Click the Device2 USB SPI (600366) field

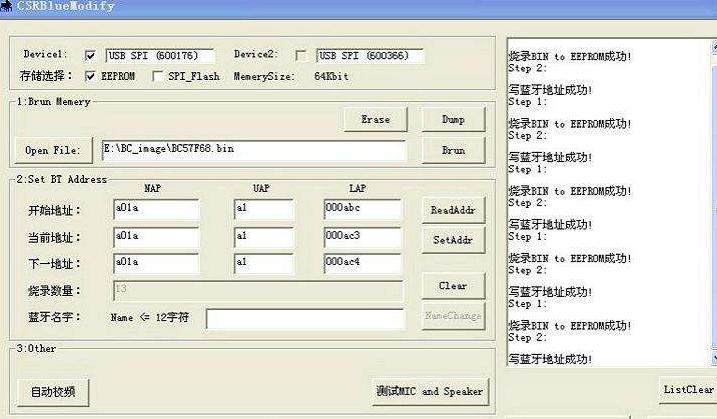pyautogui.click(x=369, y=56)
